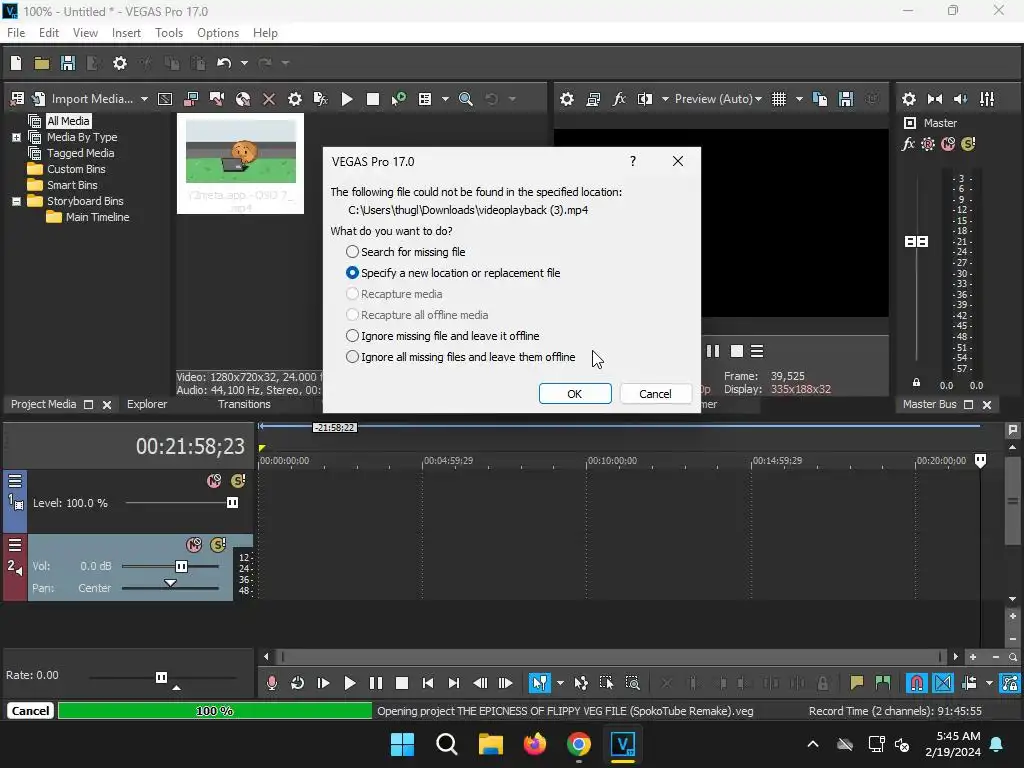Start media preview play in Project Media
1024x768 pixels.
[347, 99]
